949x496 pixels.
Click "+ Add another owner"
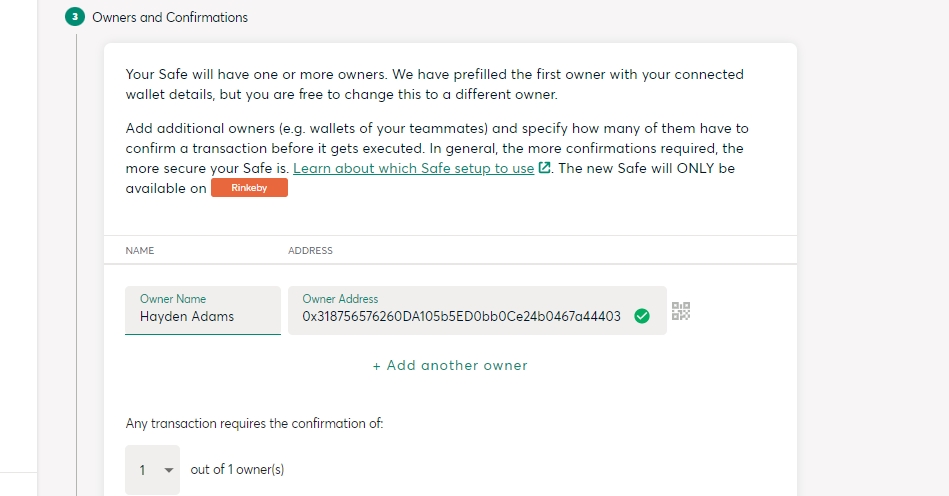(450, 365)
